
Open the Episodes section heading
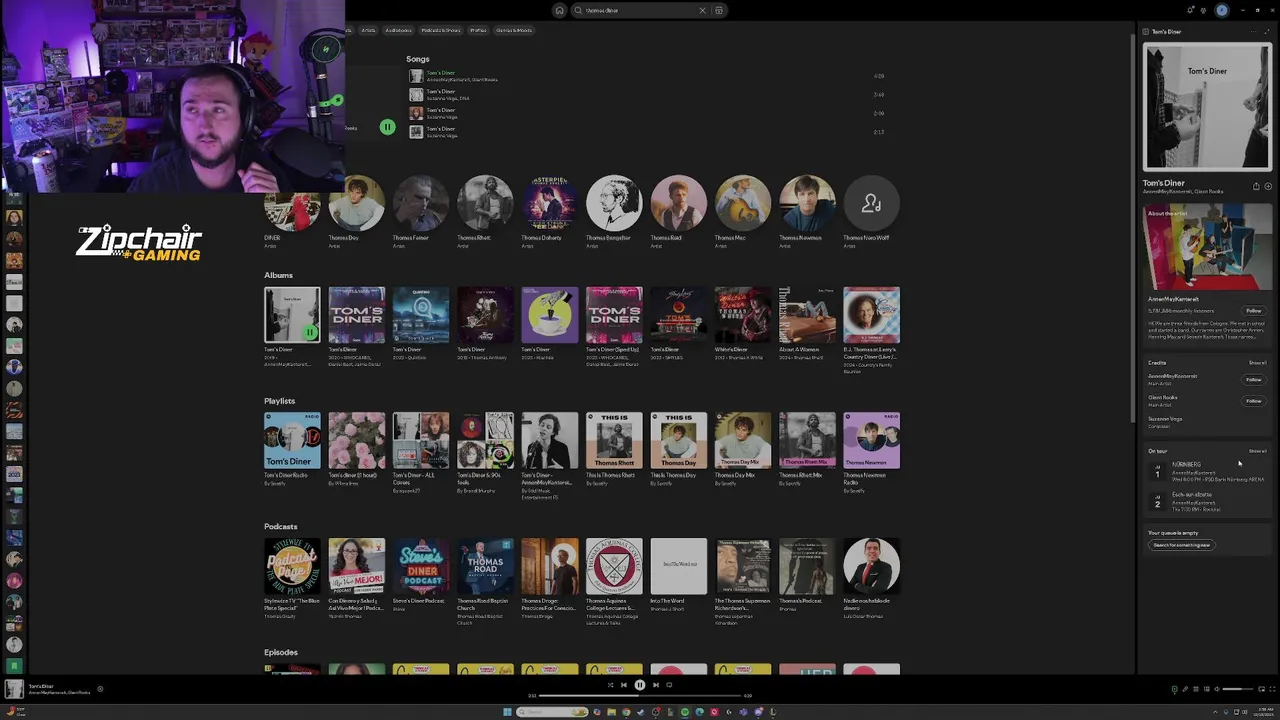tap(280, 653)
